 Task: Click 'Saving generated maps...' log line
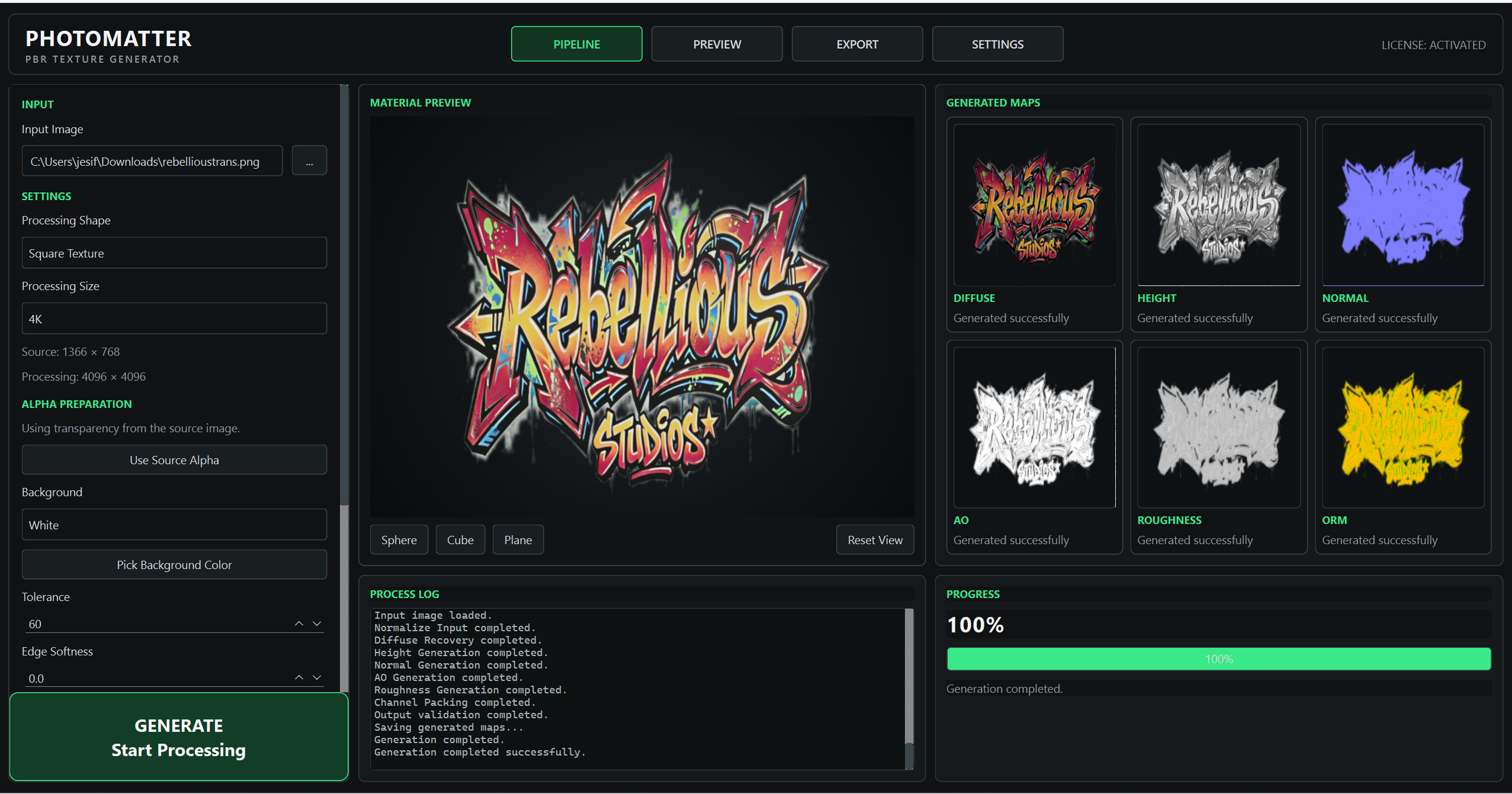(x=449, y=727)
